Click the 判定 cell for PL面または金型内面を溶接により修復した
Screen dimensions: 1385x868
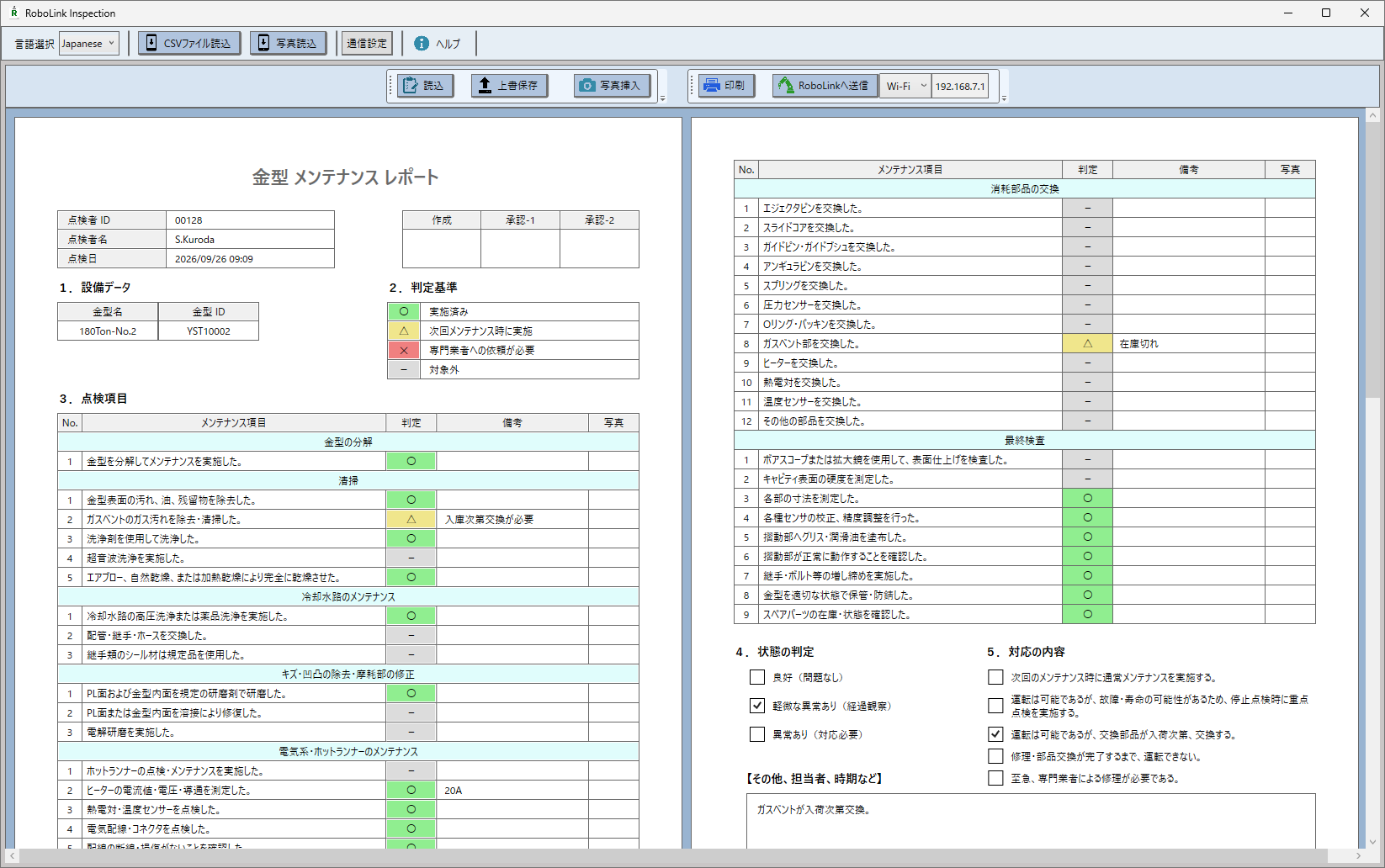(x=411, y=712)
